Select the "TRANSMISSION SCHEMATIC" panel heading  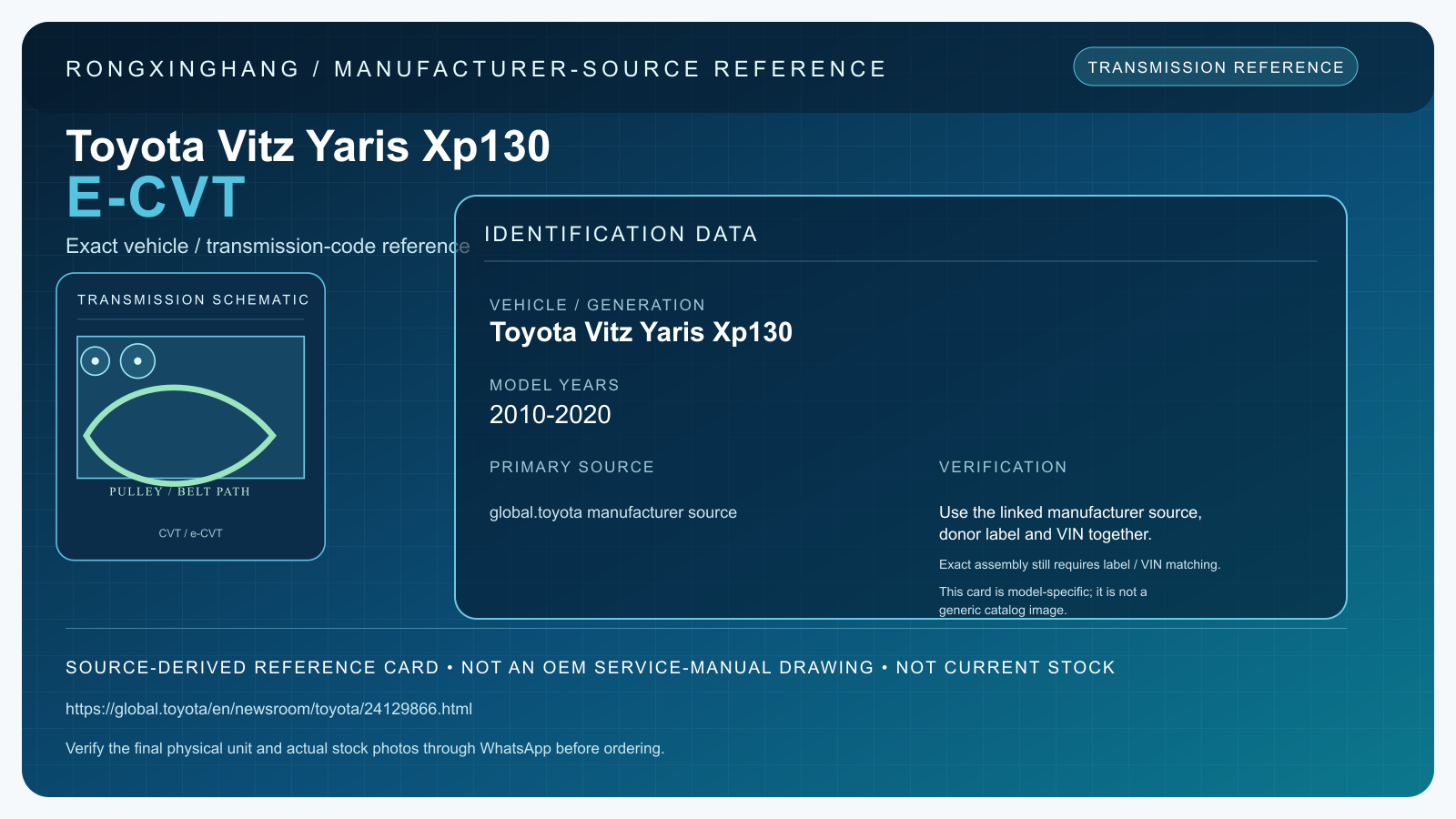coord(193,300)
